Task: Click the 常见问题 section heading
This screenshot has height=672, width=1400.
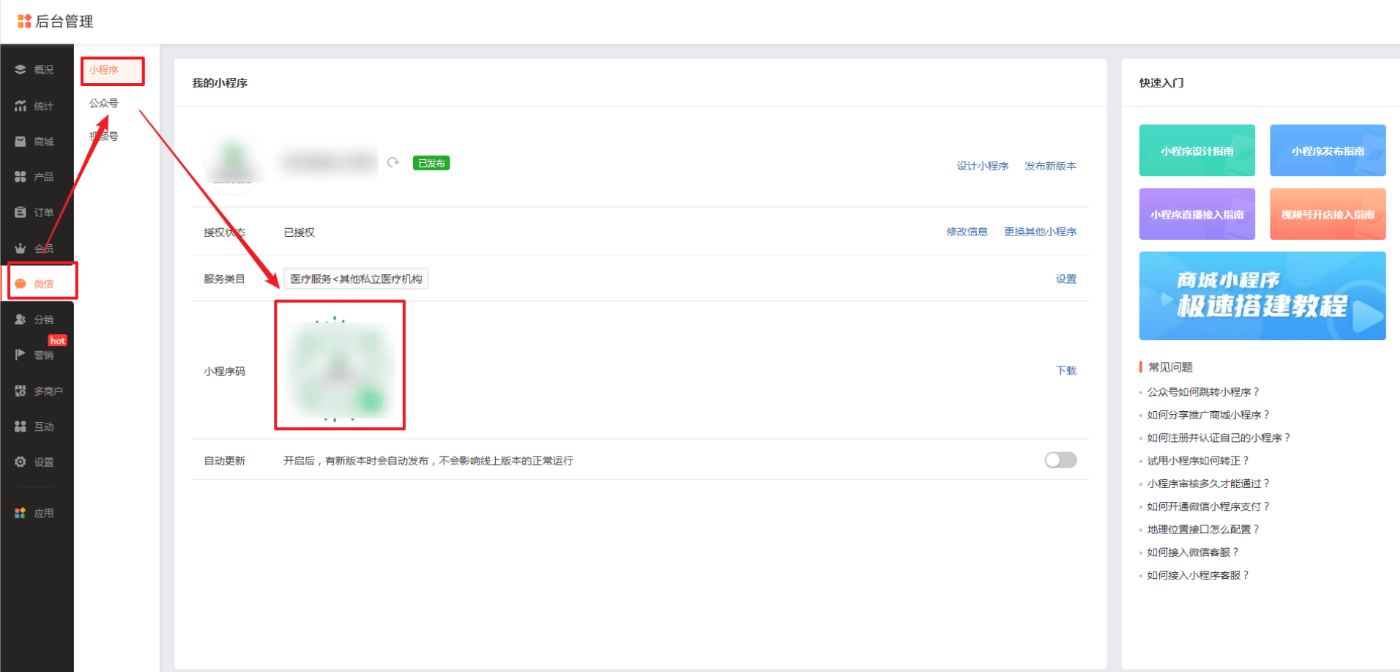Action: pos(1170,367)
